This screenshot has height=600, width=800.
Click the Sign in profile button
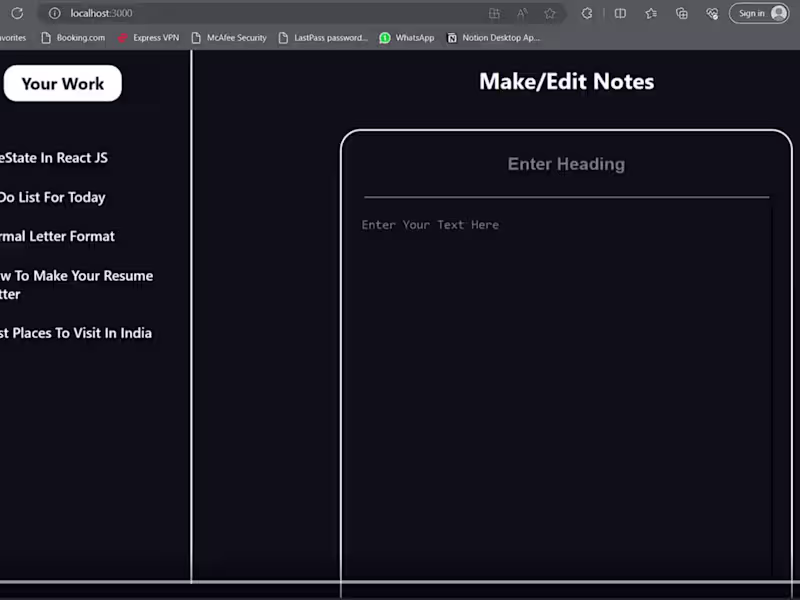[759, 13]
